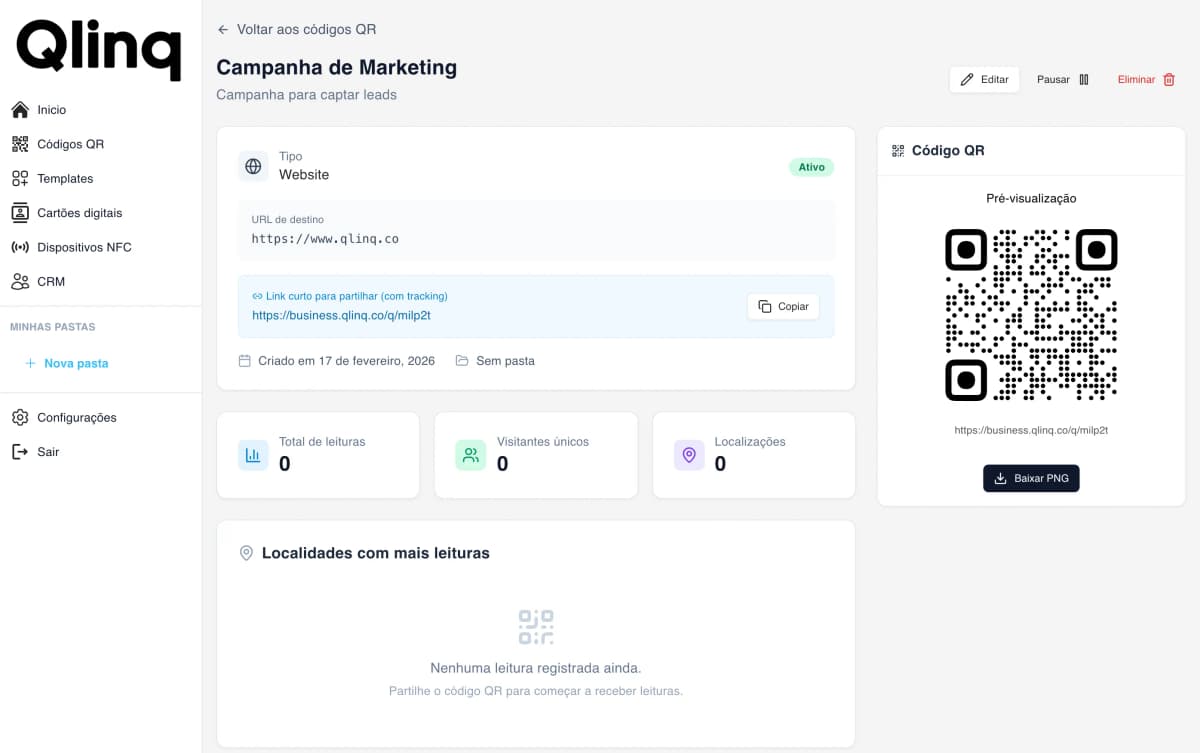Click the website globe icon on the QR card
Viewport: 1200px width, 753px height.
(x=253, y=166)
